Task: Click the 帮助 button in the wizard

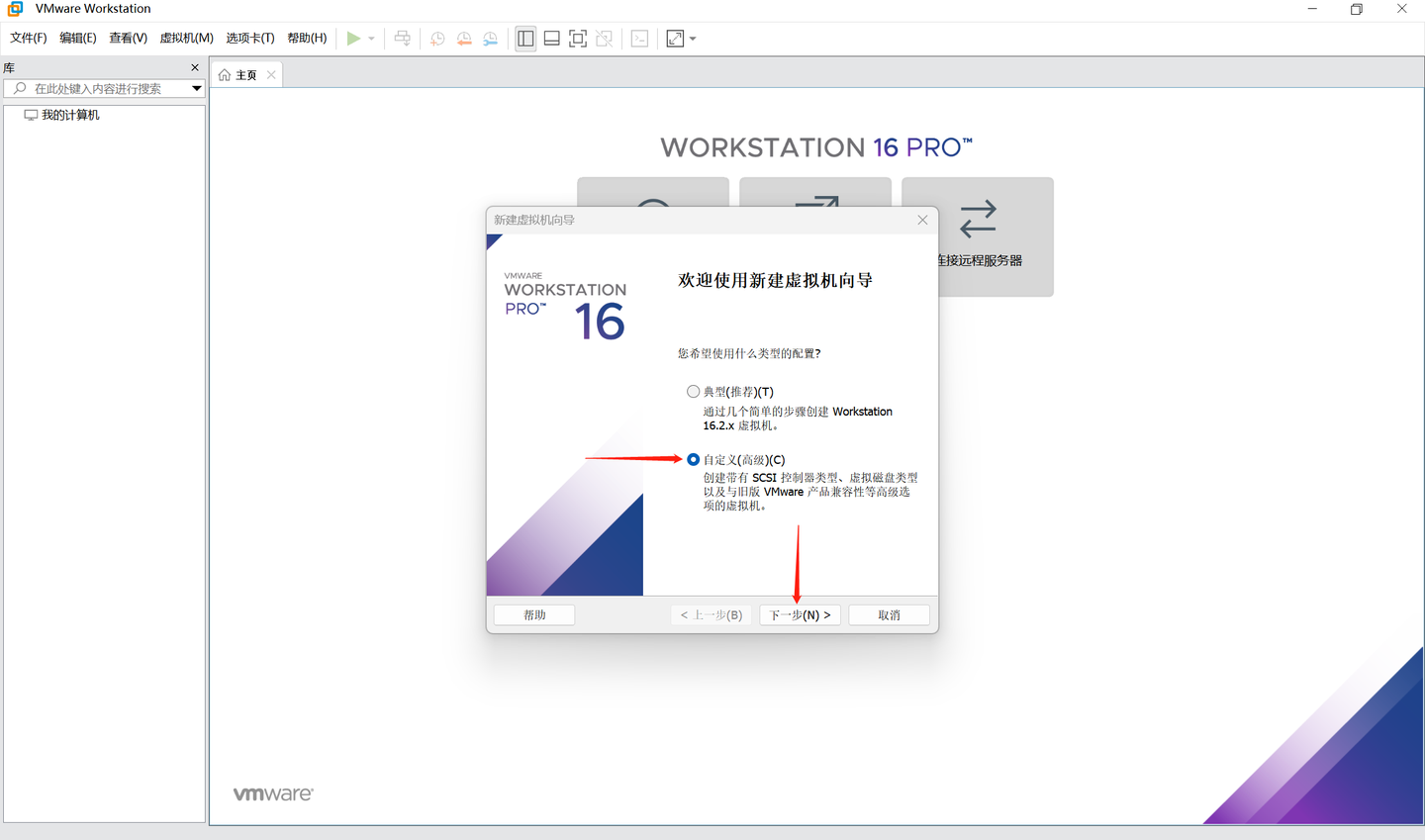Action: click(x=533, y=614)
